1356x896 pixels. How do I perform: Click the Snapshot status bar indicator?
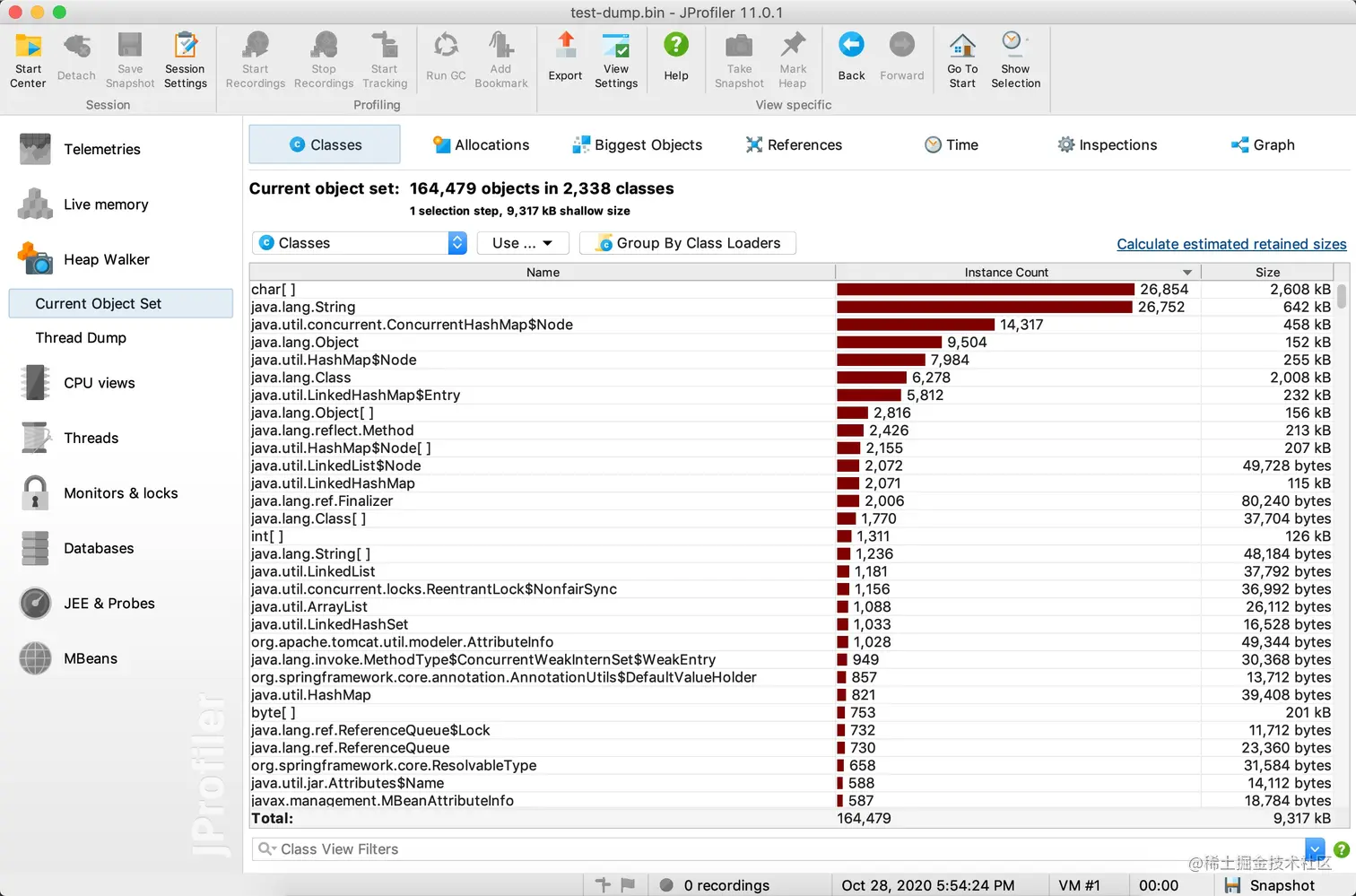click(x=1271, y=885)
